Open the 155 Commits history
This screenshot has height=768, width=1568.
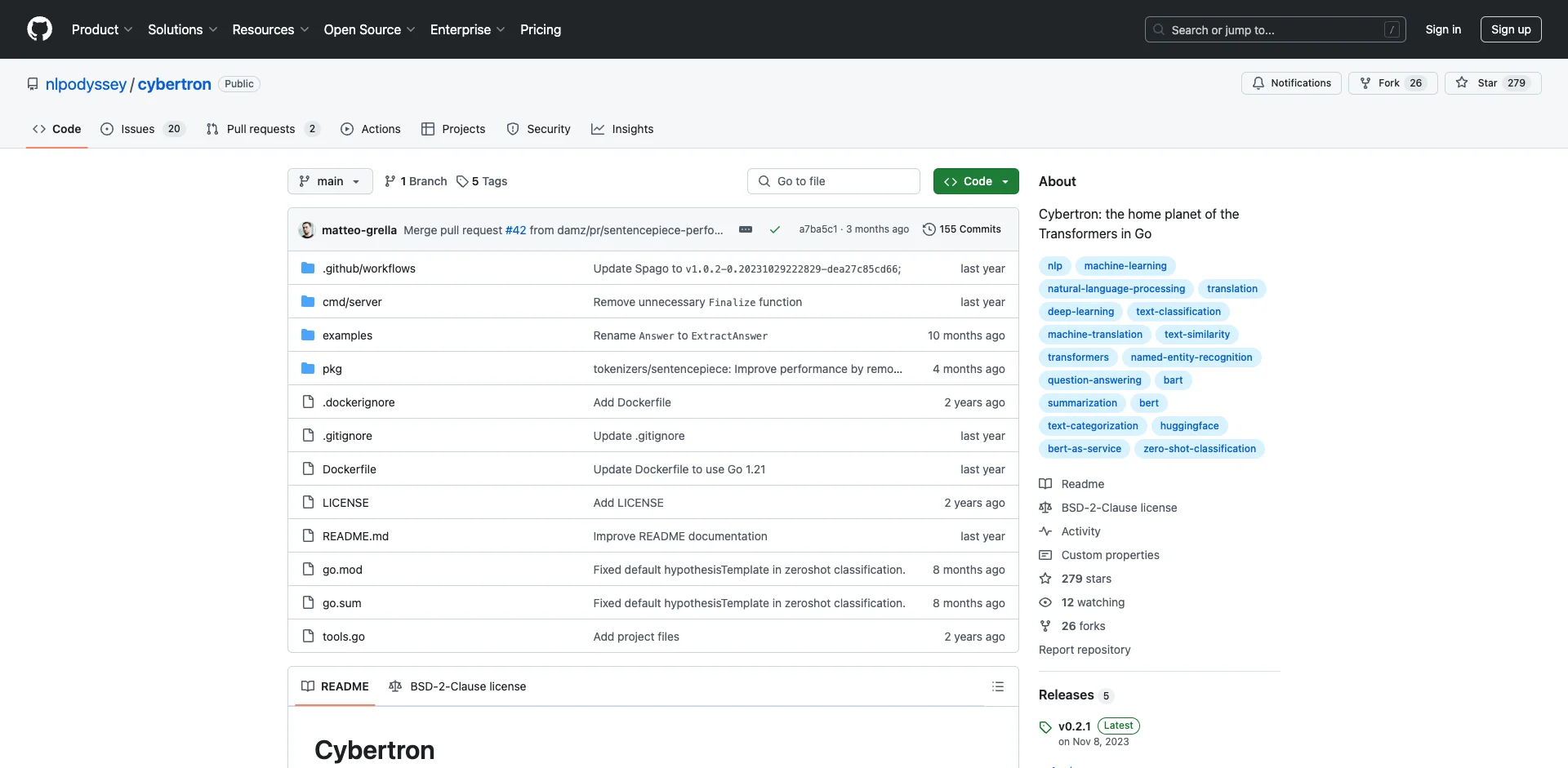962,229
